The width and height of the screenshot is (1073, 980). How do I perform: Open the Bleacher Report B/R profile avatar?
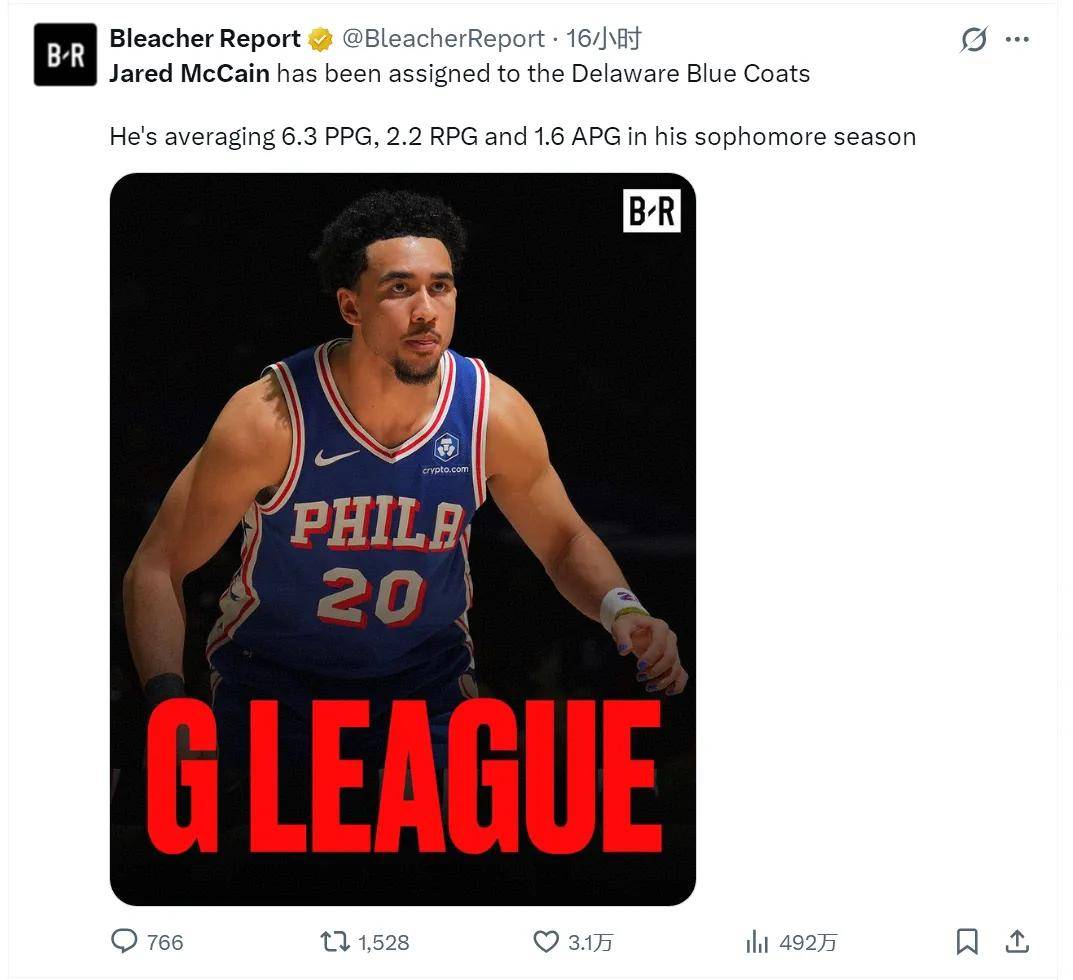[65, 55]
